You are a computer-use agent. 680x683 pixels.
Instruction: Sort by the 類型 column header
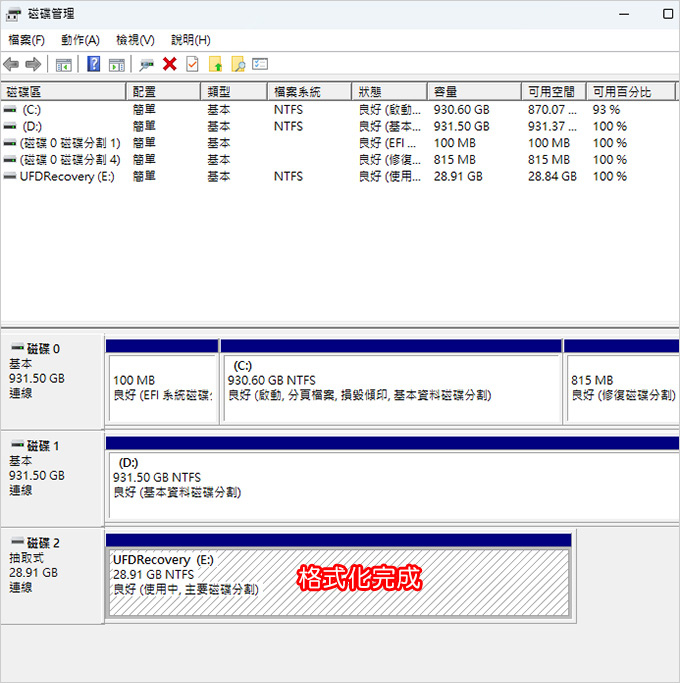[x=234, y=92]
